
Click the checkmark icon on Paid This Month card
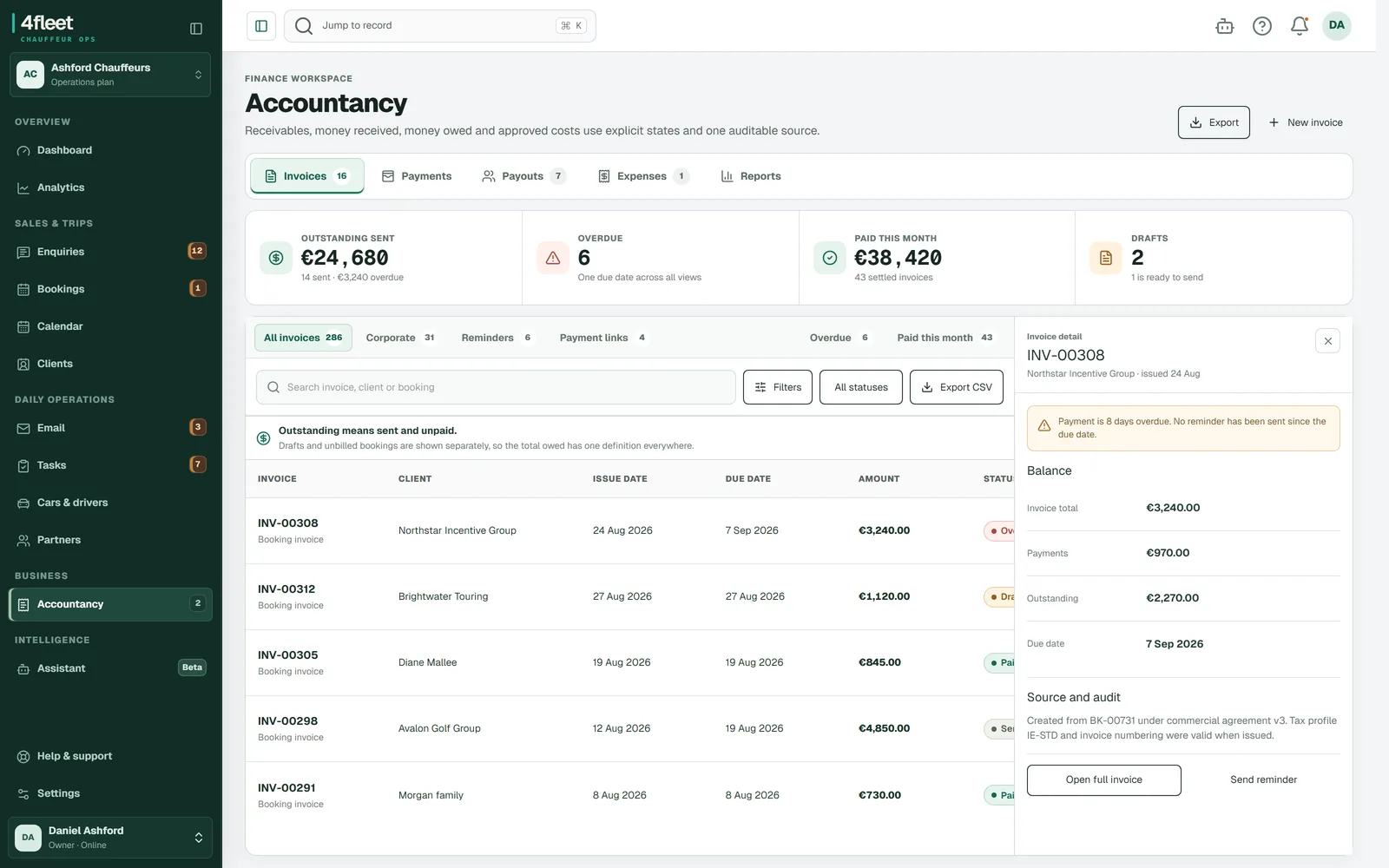(830, 258)
